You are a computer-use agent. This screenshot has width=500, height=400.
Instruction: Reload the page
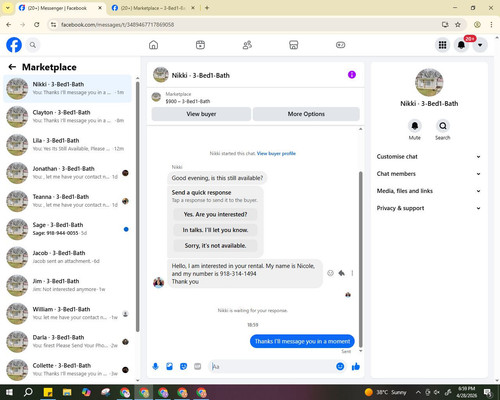[37, 24]
